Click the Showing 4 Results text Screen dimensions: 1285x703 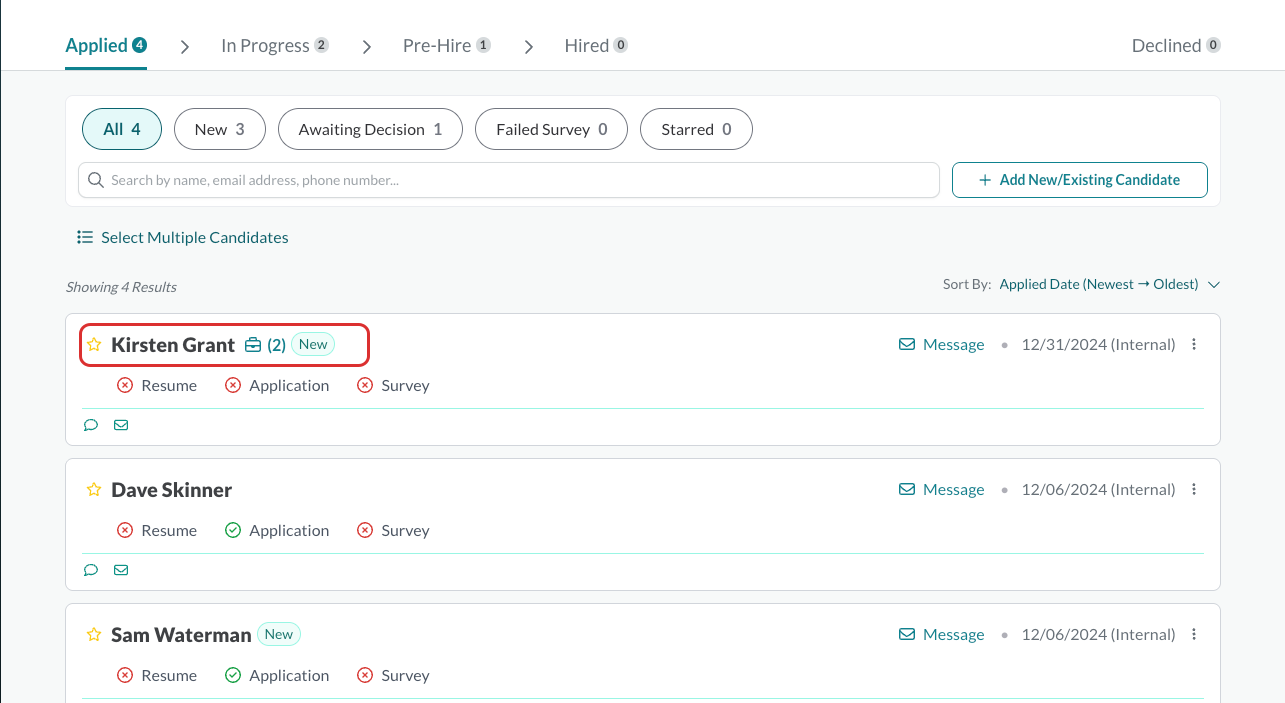(121, 287)
